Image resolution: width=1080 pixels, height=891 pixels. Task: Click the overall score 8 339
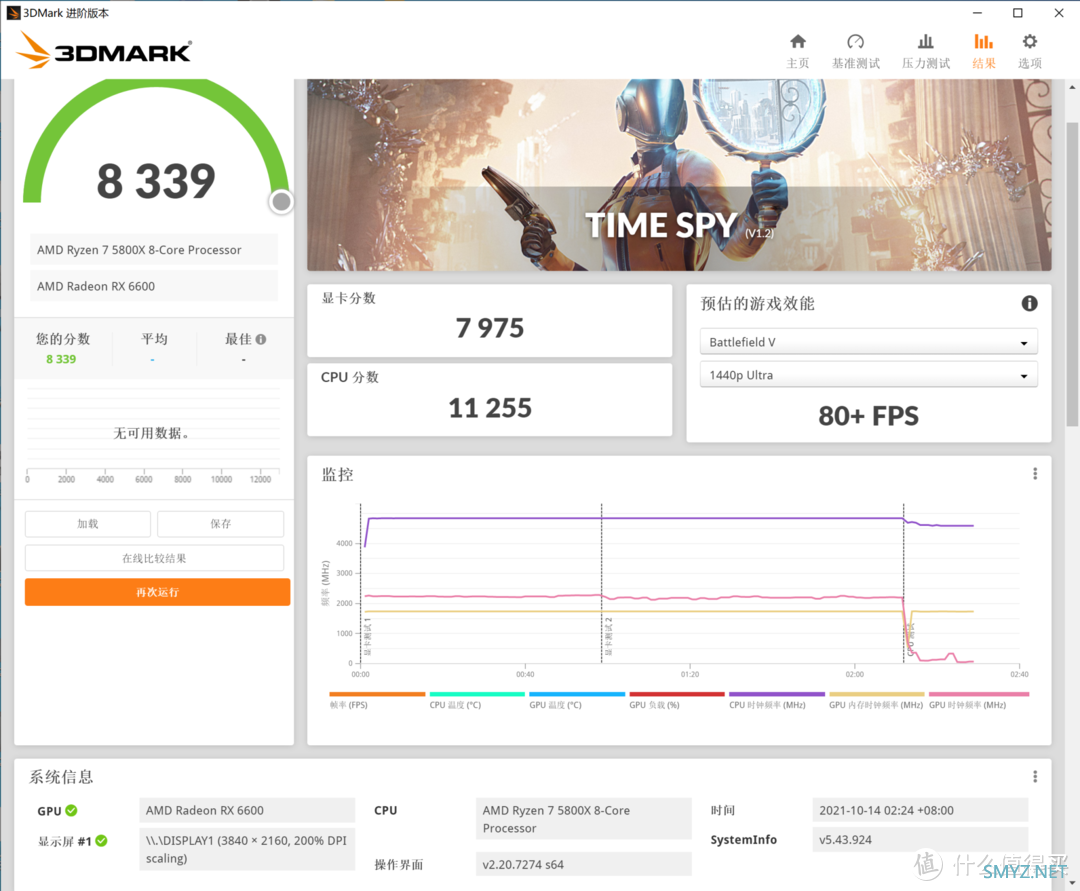click(x=156, y=181)
